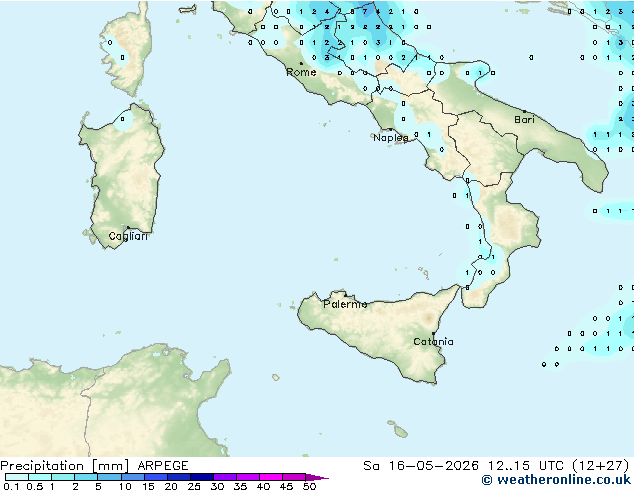Select the Catania city marker dot

(x=433, y=334)
